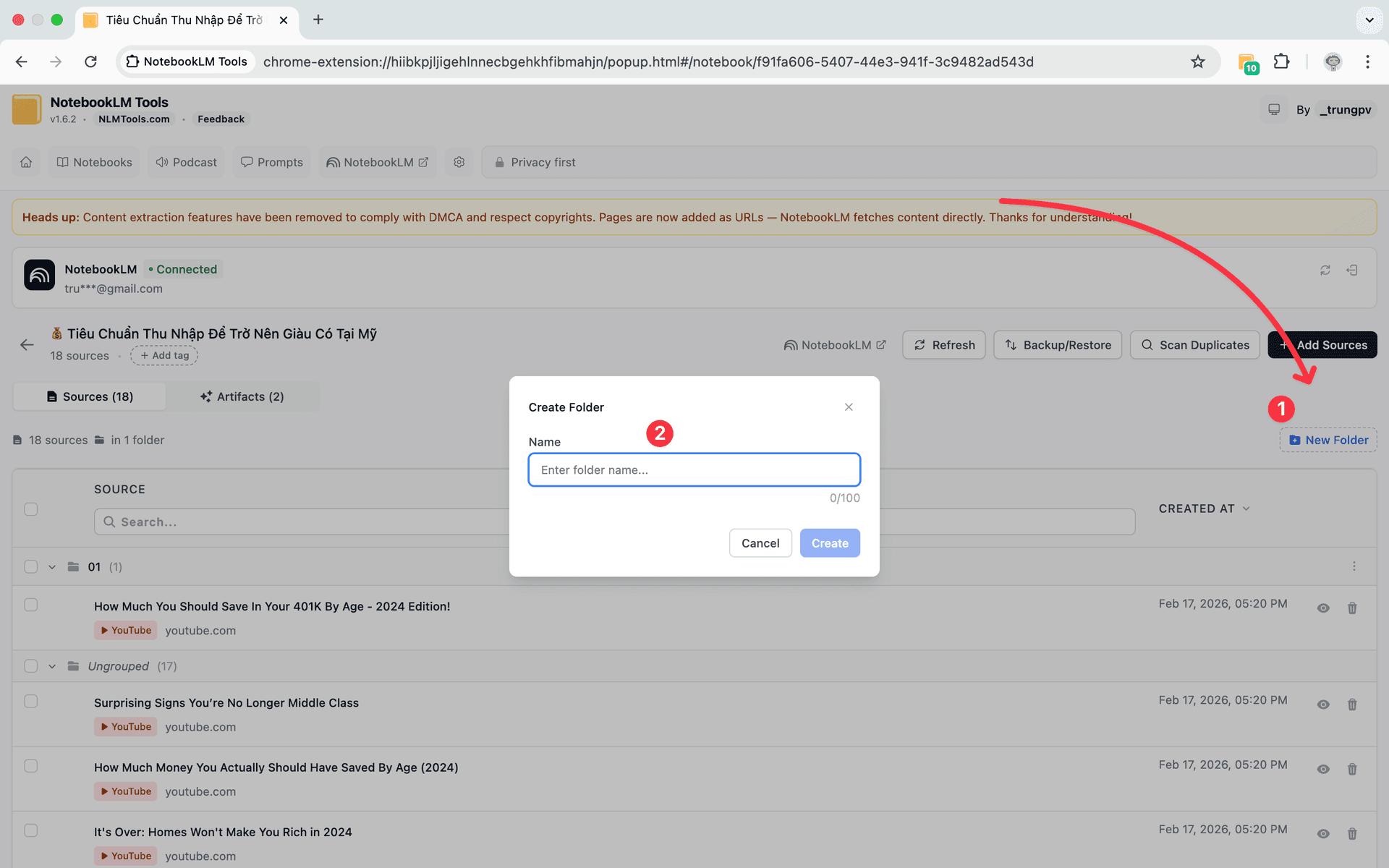Select all sources with the header checkbox
Image resolution: width=1389 pixels, height=868 pixels.
(30, 509)
